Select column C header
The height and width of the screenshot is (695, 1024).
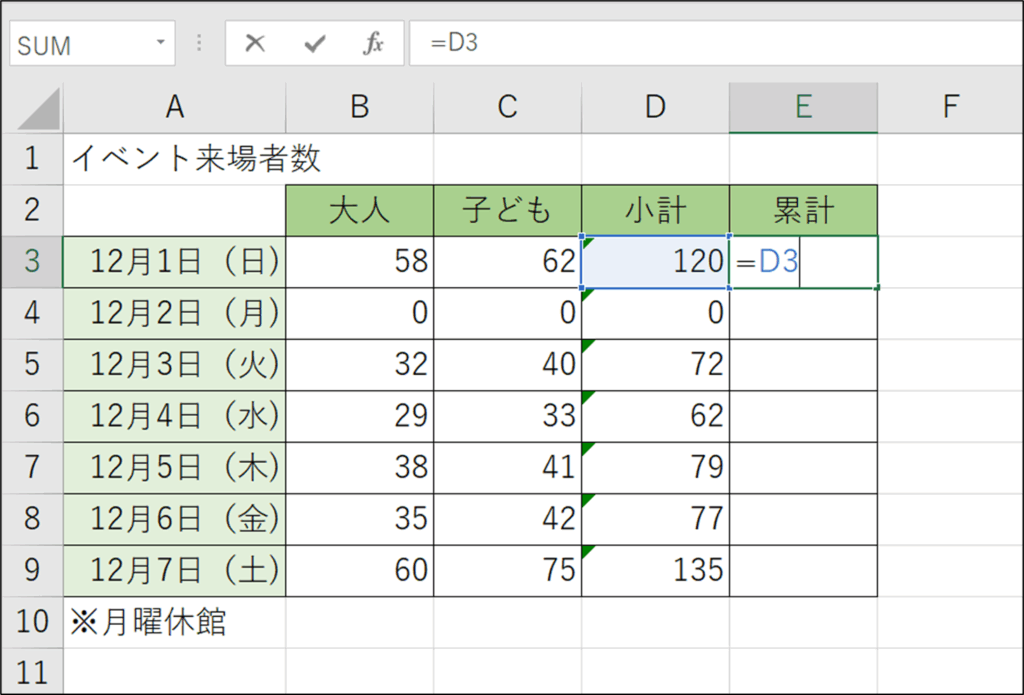(x=507, y=107)
